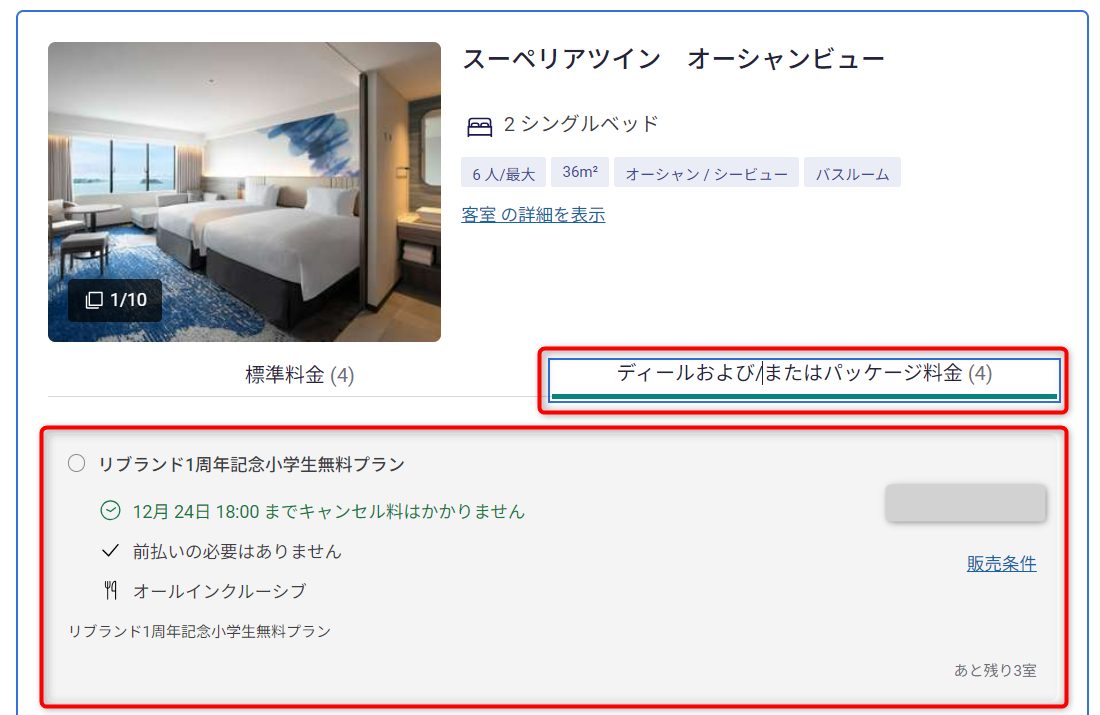Click the room title スーペリアツイン オーシャンビュー
Image resolution: width=1100 pixels, height=715 pixels.
[673, 59]
